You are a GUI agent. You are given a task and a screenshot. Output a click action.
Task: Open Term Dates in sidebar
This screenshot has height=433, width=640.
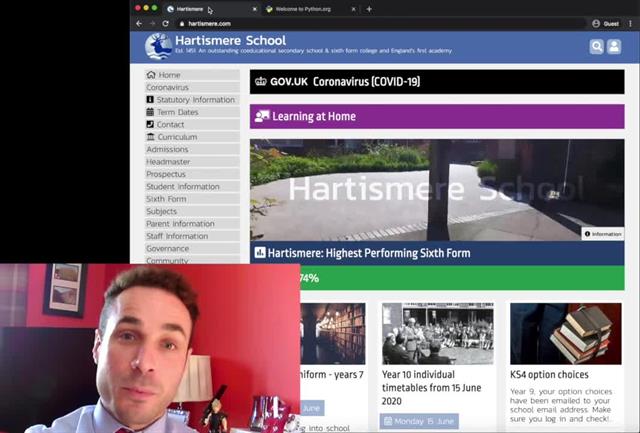pyautogui.click(x=192, y=112)
